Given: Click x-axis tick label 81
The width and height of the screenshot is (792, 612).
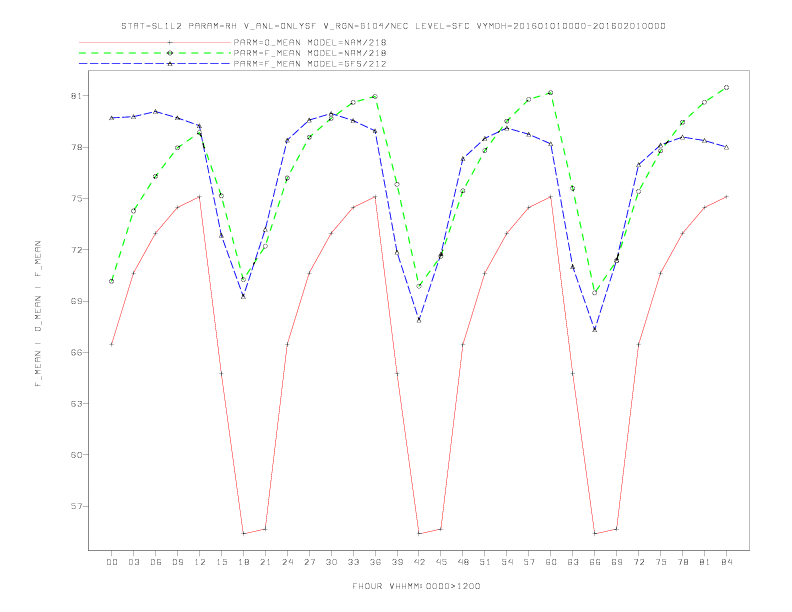Looking at the screenshot, I should click(705, 562).
